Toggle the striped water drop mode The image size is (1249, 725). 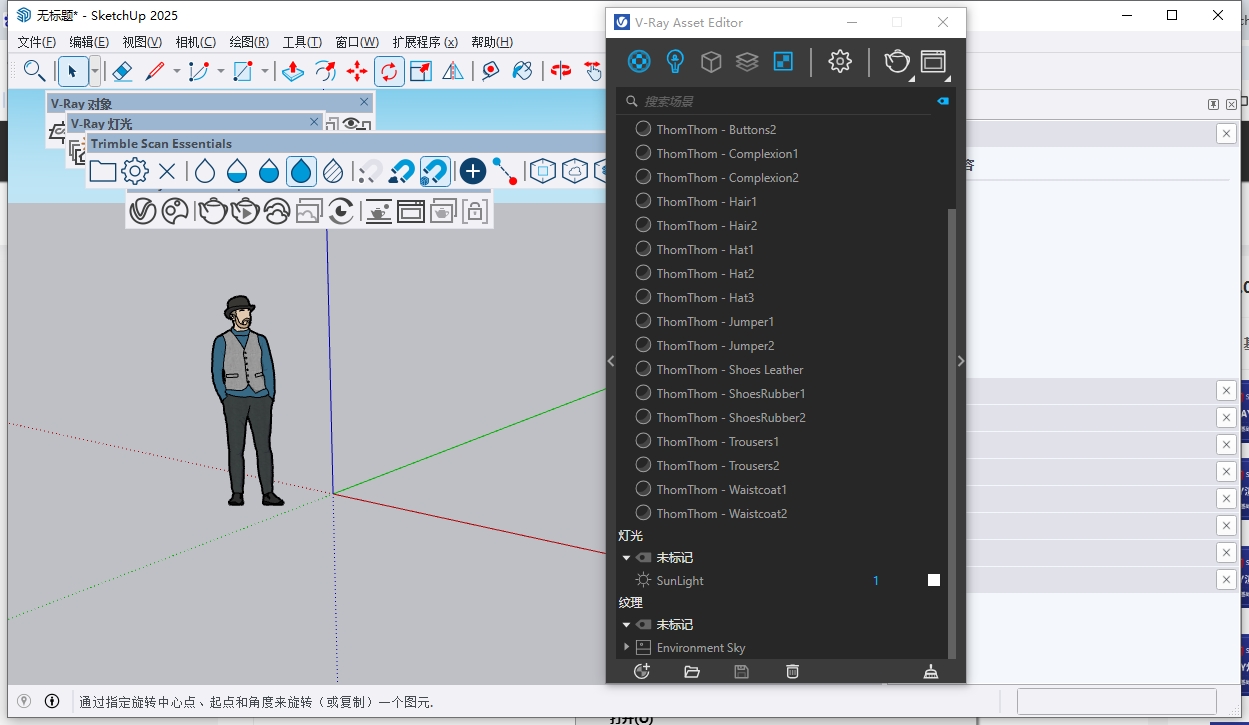333,171
